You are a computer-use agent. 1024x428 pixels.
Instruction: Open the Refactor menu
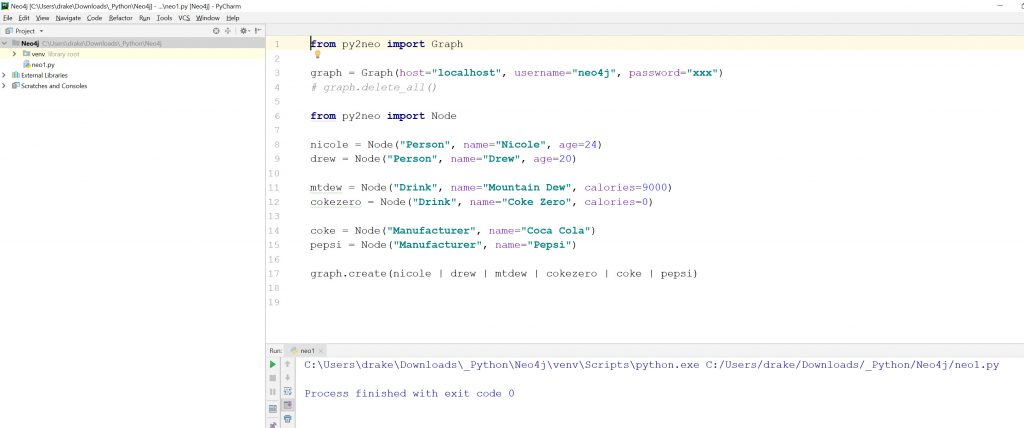click(x=120, y=18)
